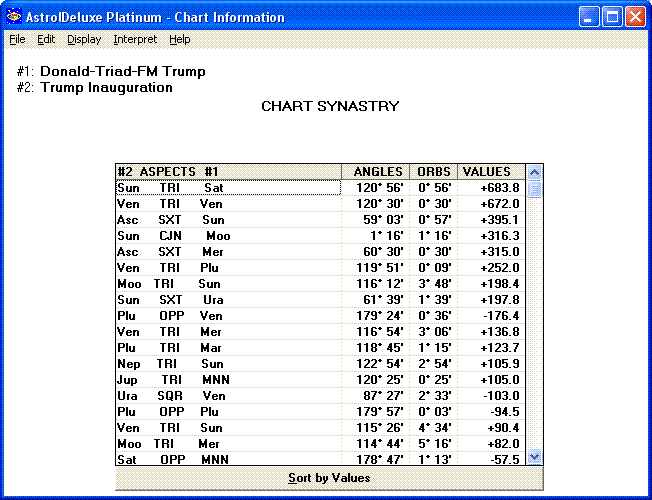652x500 pixels.
Task: Click the Sort by Values button
Action: pos(329,478)
